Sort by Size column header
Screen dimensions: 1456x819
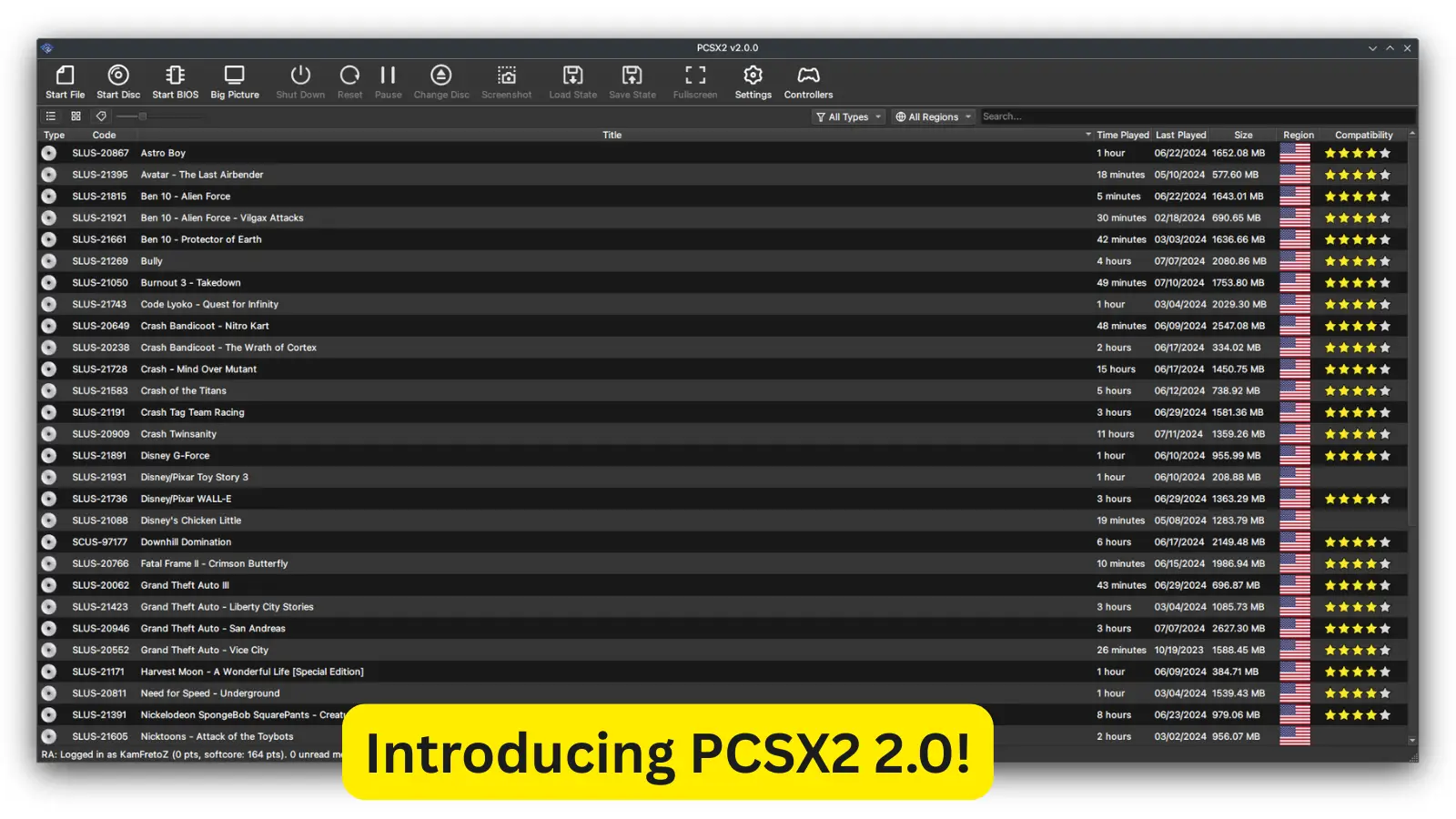point(1243,135)
